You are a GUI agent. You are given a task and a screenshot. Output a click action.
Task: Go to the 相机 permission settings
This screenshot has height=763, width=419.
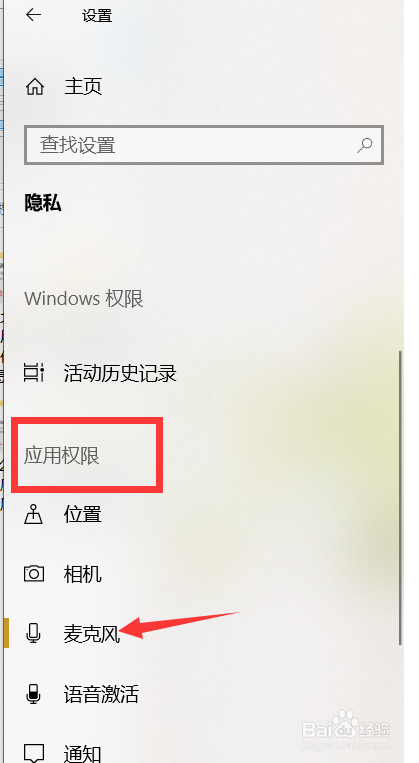(83, 574)
